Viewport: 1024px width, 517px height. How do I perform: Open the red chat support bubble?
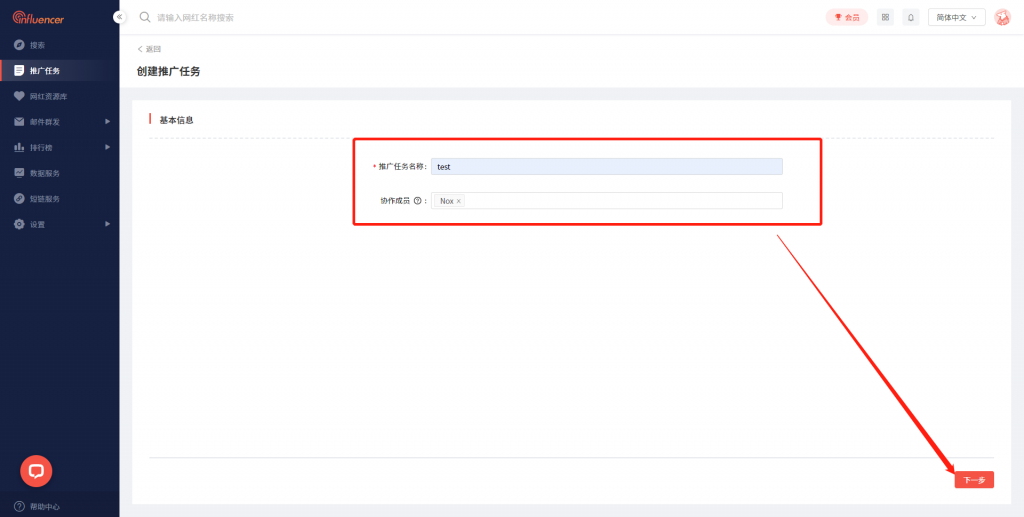pos(36,470)
